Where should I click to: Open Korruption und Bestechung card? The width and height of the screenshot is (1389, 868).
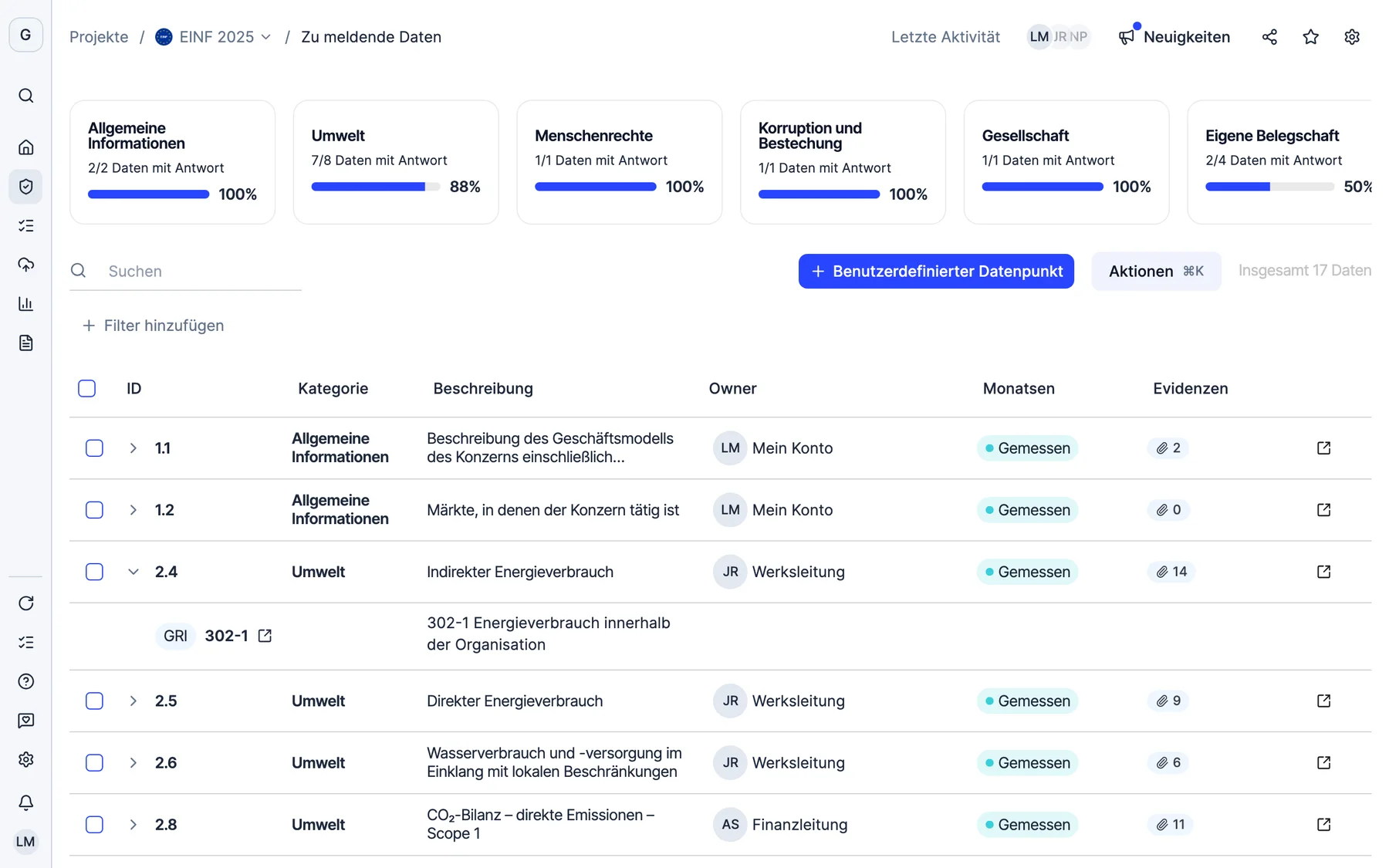[x=843, y=162]
